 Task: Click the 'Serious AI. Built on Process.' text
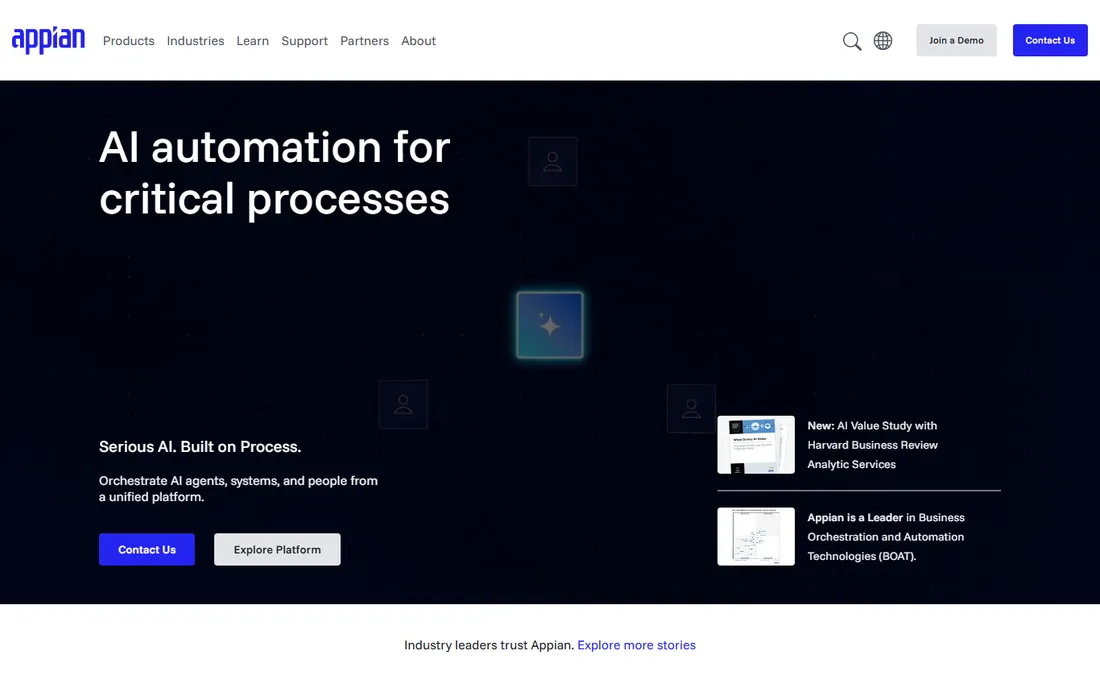(x=200, y=446)
